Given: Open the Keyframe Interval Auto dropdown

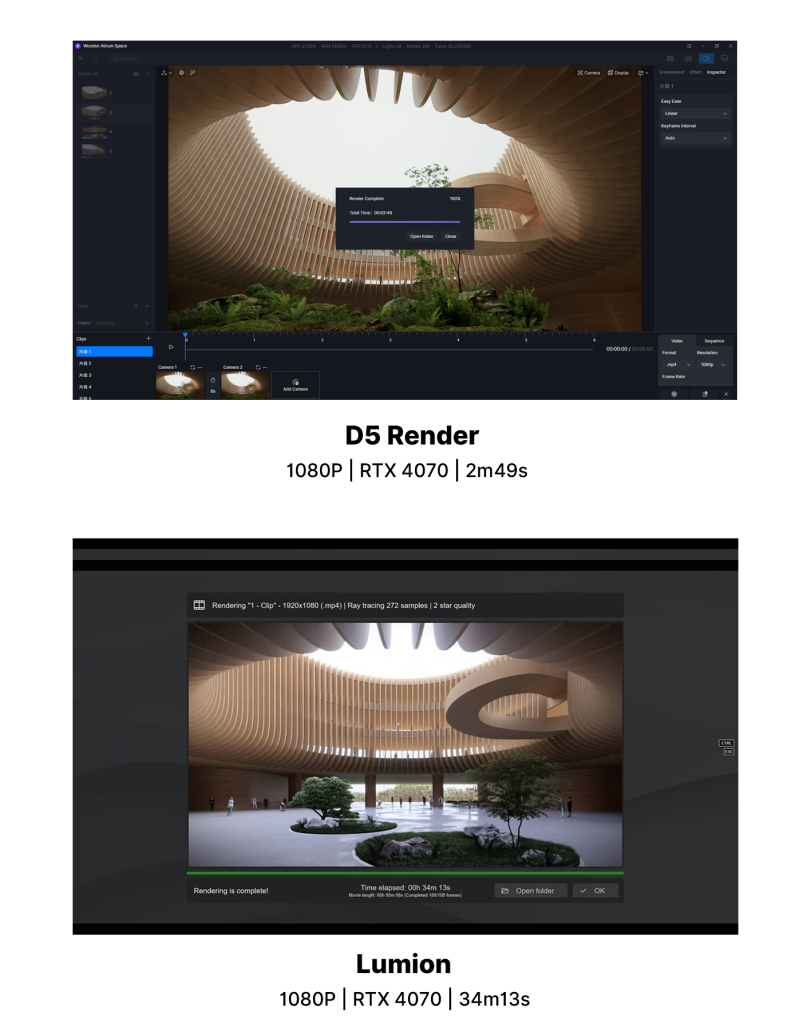Looking at the screenshot, I should (x=695, y=138).
